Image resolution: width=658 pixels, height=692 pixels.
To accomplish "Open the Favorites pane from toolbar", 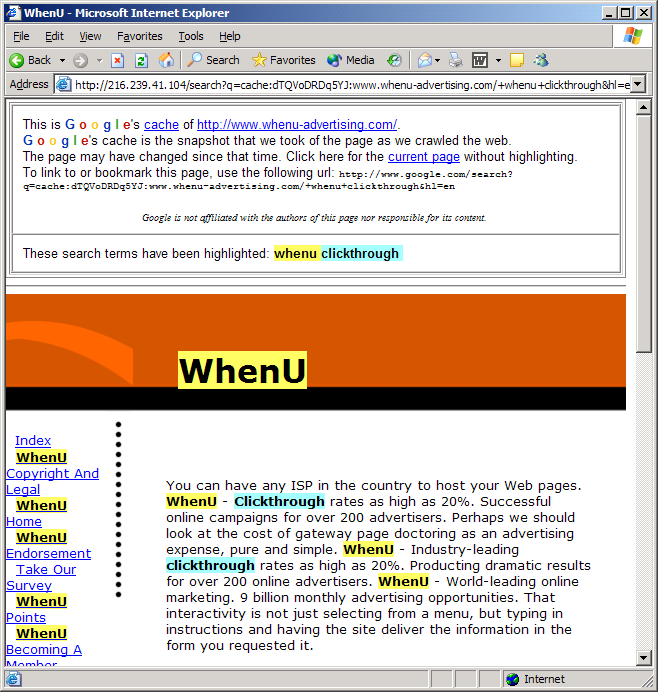I will click(284, 60).
